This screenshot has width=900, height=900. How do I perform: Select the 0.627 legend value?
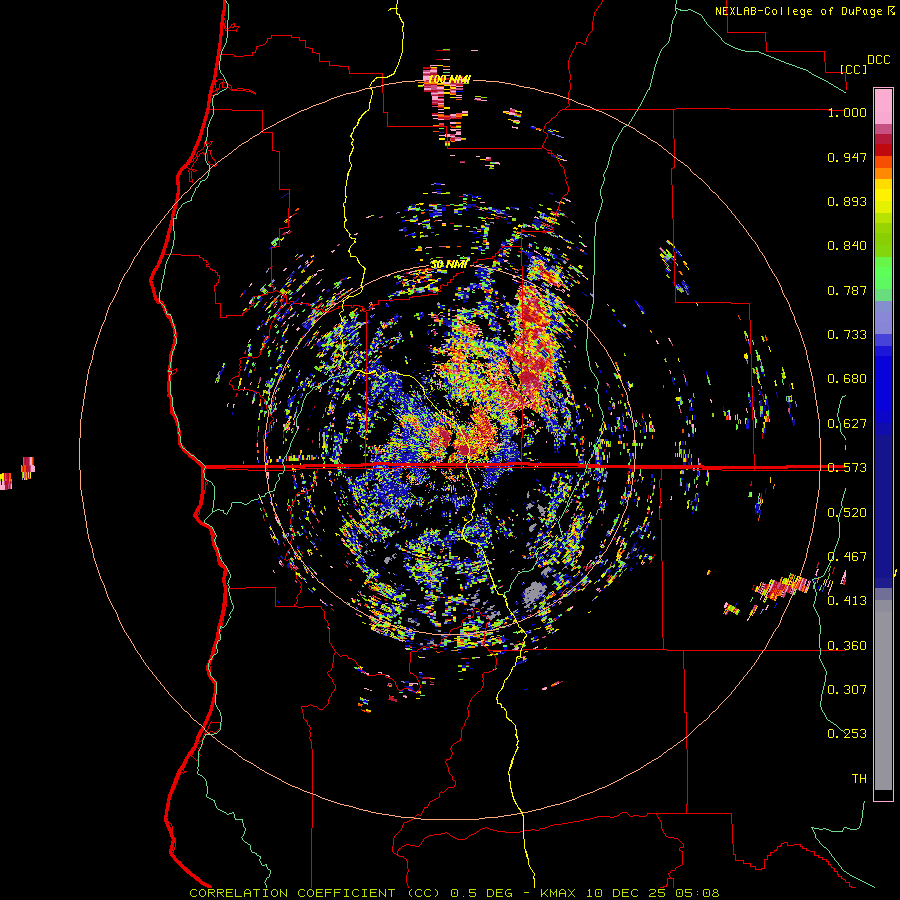[x=847, y=424]
